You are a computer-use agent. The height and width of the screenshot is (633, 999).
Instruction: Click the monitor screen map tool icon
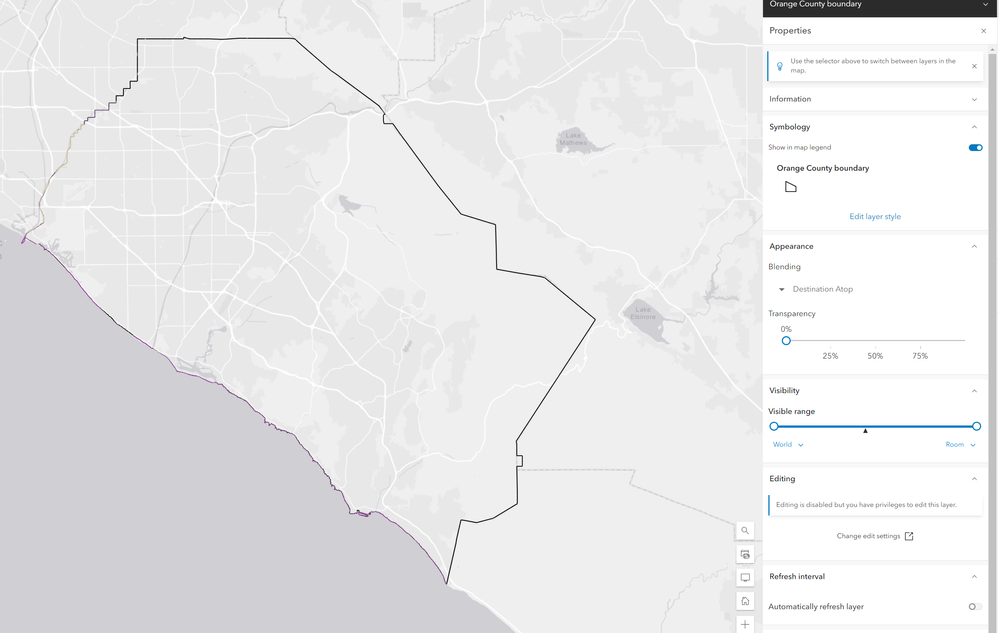click(x=745, y=578)
